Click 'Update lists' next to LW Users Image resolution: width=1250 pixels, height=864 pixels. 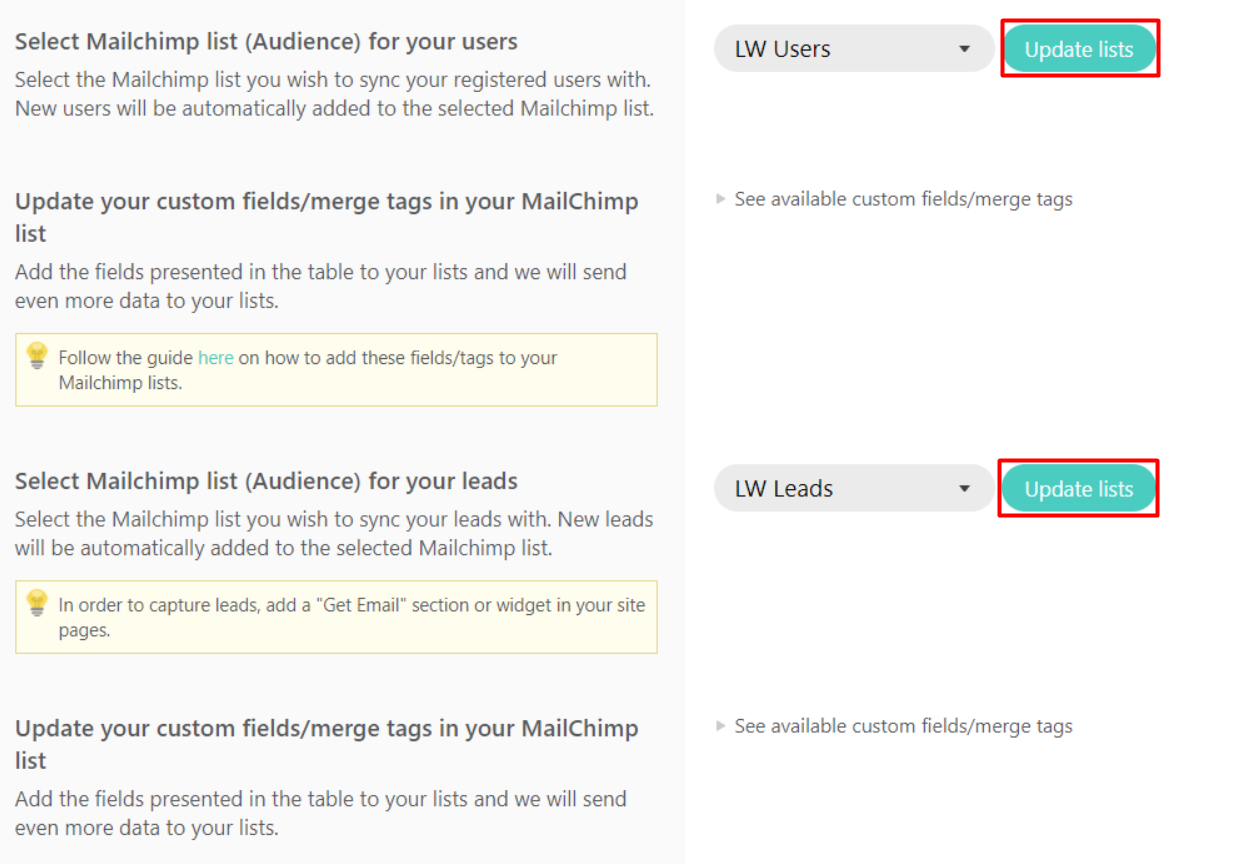[1079, 48]
